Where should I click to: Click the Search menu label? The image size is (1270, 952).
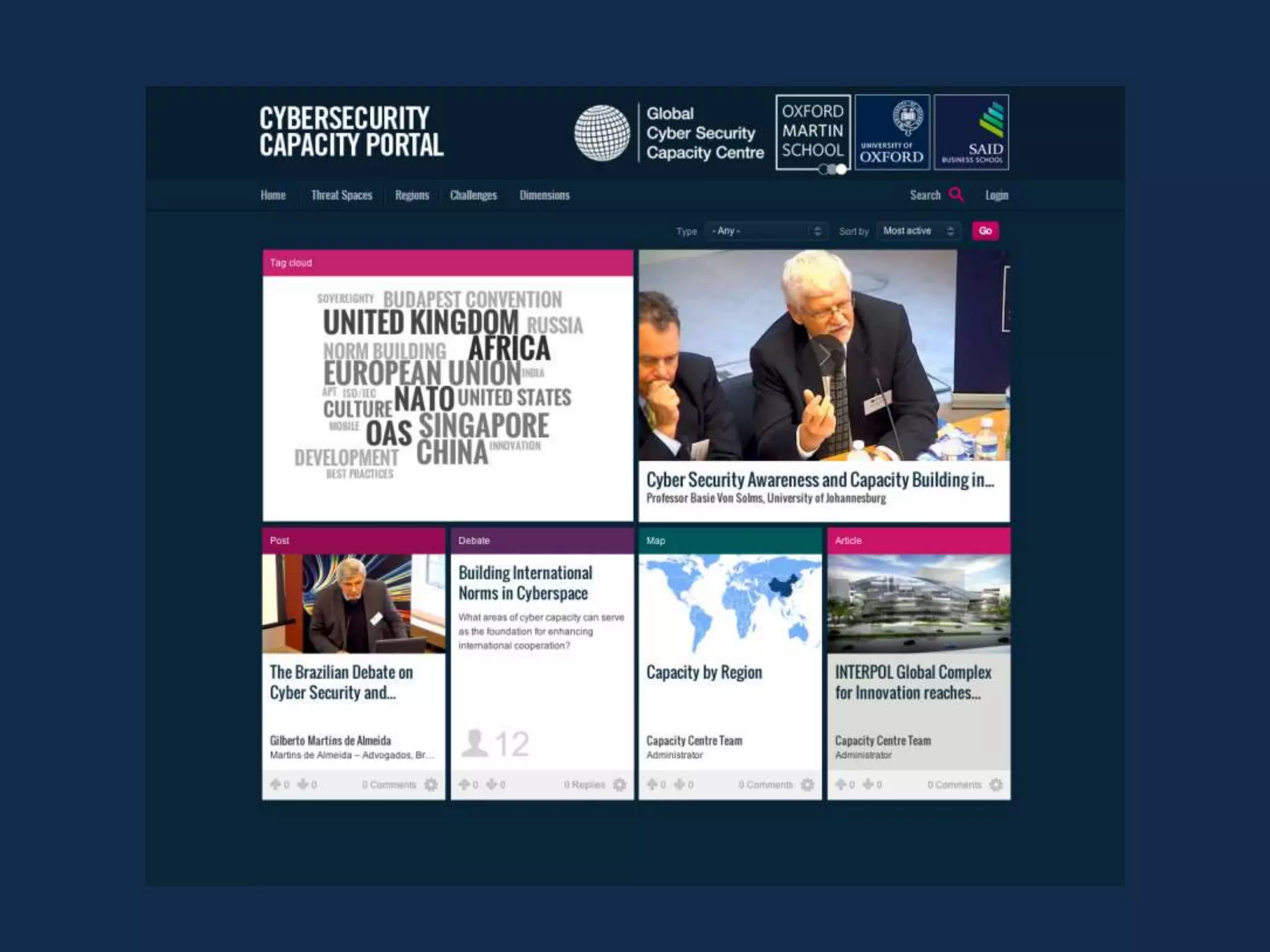tap(925, 195)
